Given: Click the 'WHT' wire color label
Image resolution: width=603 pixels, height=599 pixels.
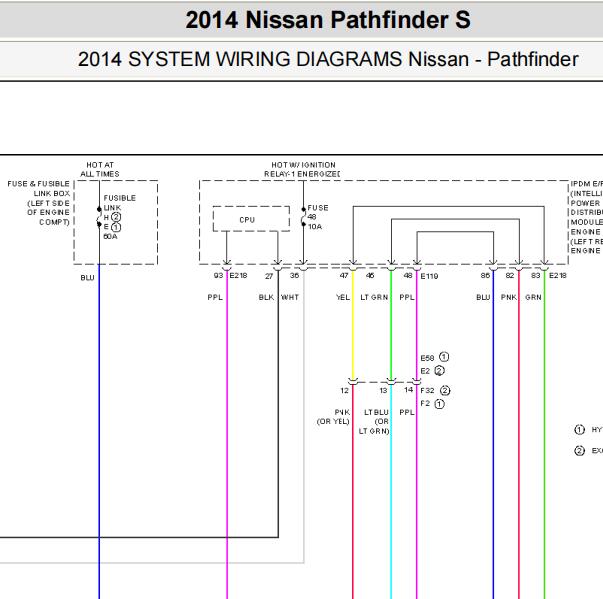Looking at the screenshot, I should (290, 298).
